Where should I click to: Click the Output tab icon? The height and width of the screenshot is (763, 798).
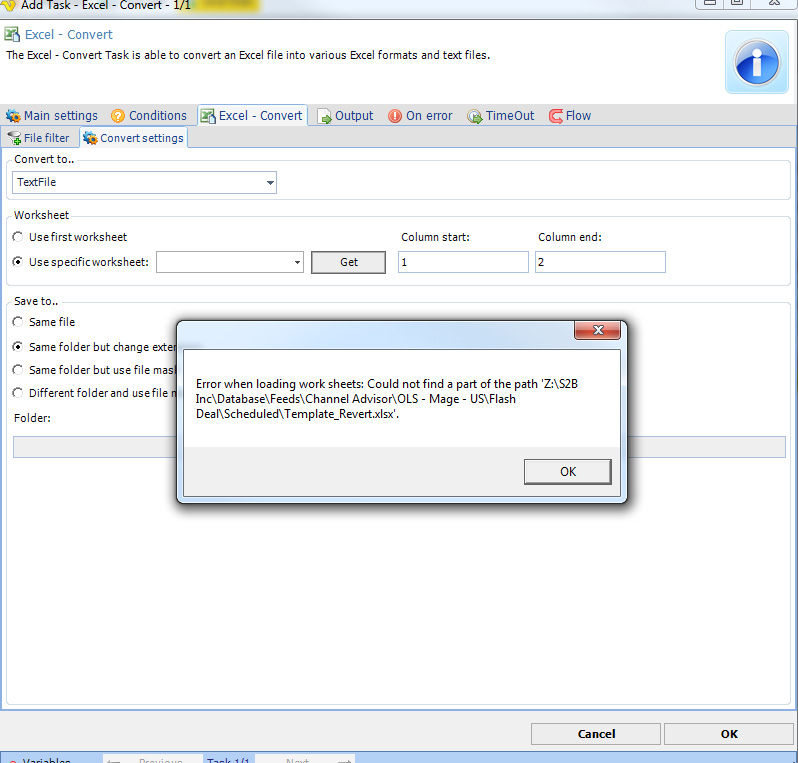pyautogui.click(x=324, y=116)
